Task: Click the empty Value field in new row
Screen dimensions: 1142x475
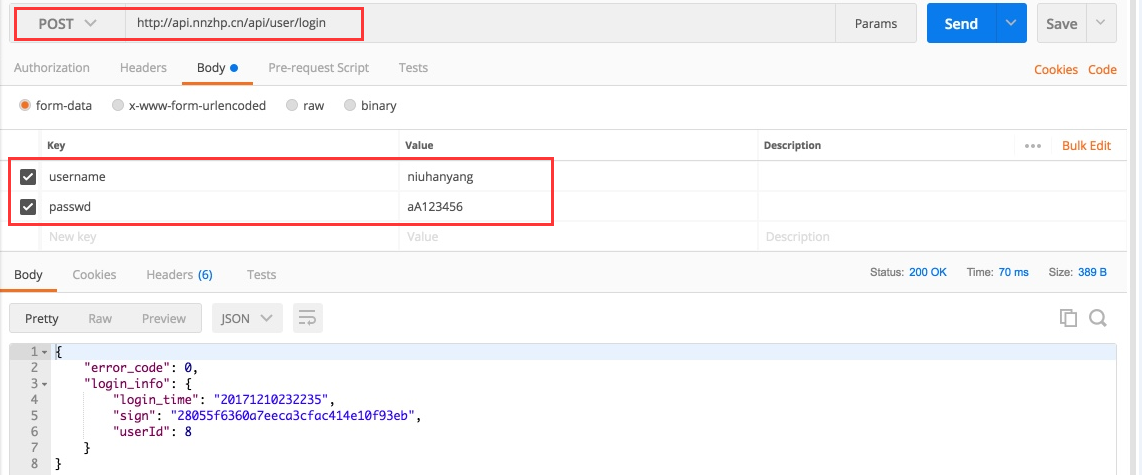Action: point(578,237)
